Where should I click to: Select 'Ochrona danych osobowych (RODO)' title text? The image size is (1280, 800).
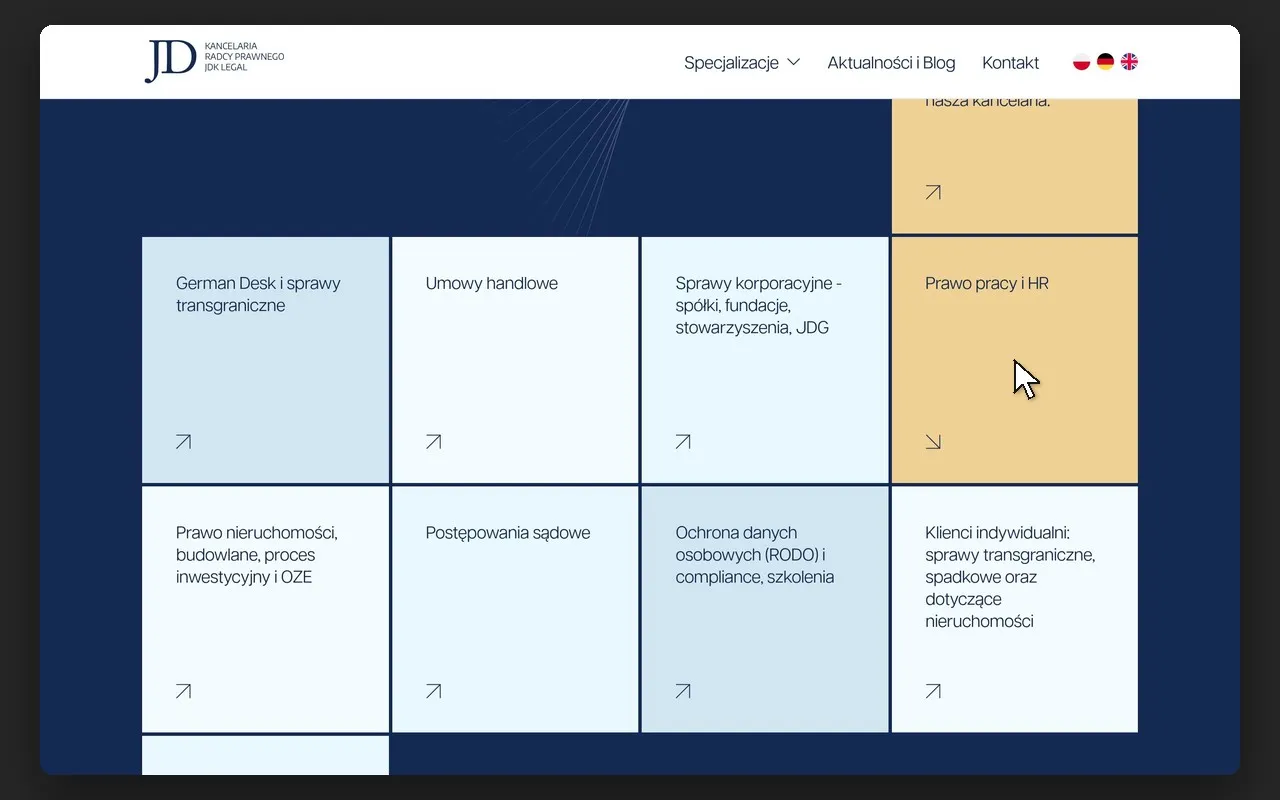[754, 555]
